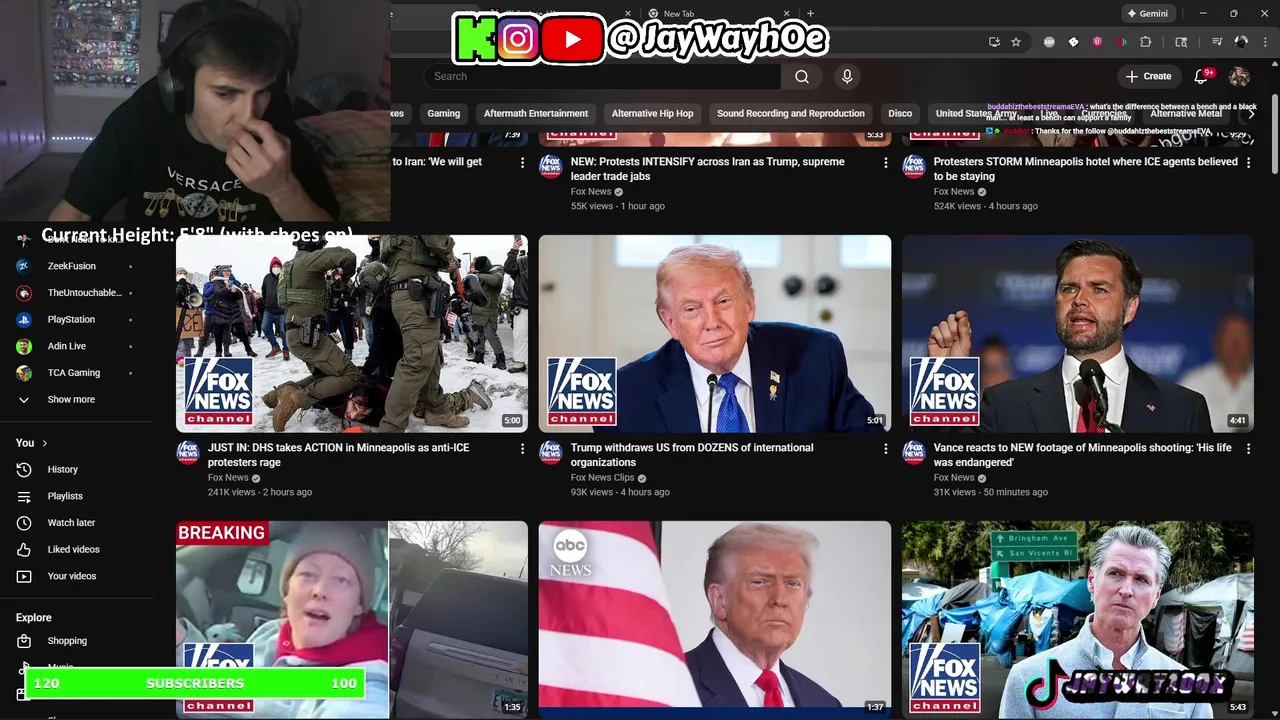Select the Disco topic chip

click(x=900, y=113)
